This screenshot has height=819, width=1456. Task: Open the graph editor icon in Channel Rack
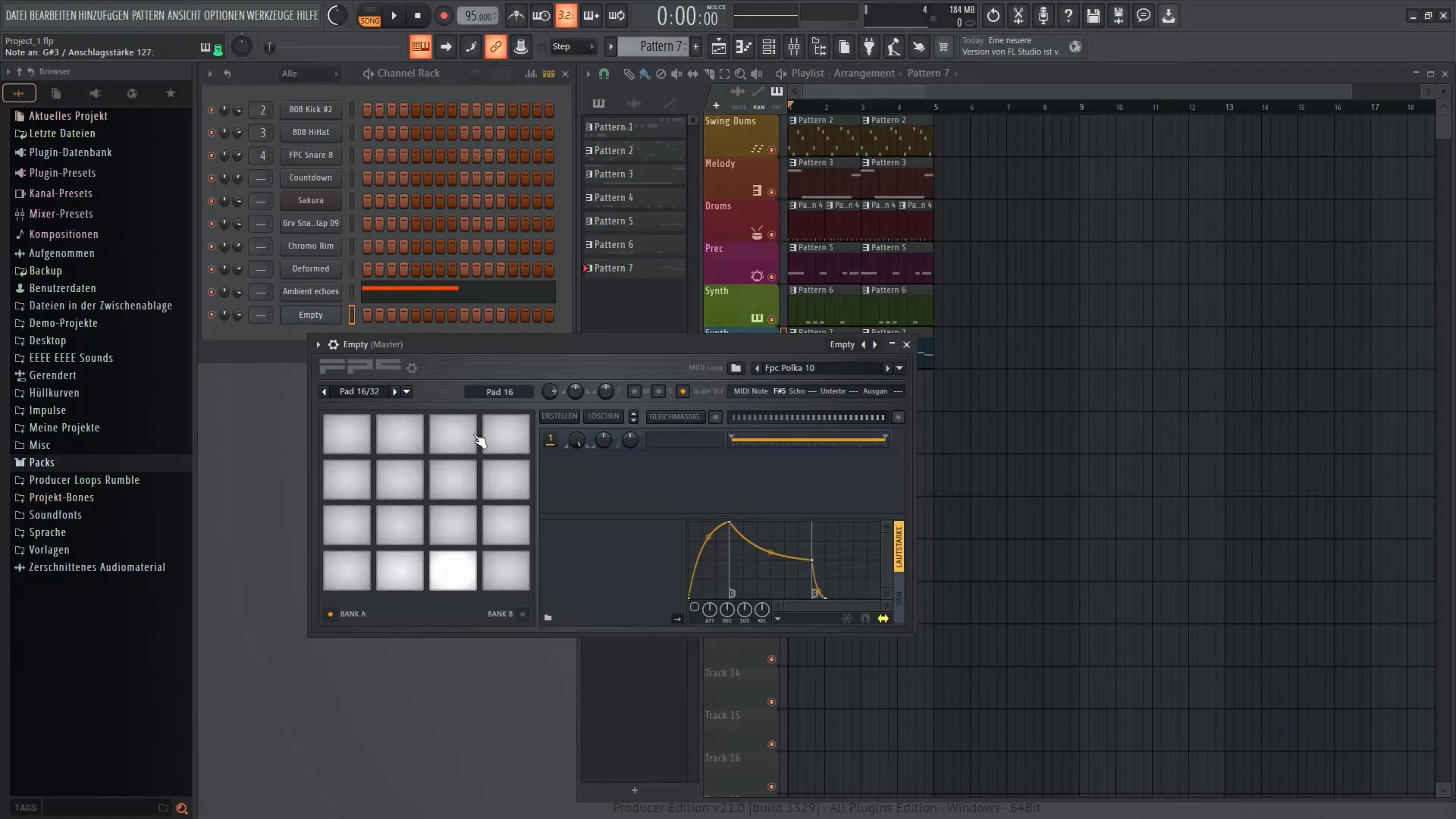tap(531, 74)
